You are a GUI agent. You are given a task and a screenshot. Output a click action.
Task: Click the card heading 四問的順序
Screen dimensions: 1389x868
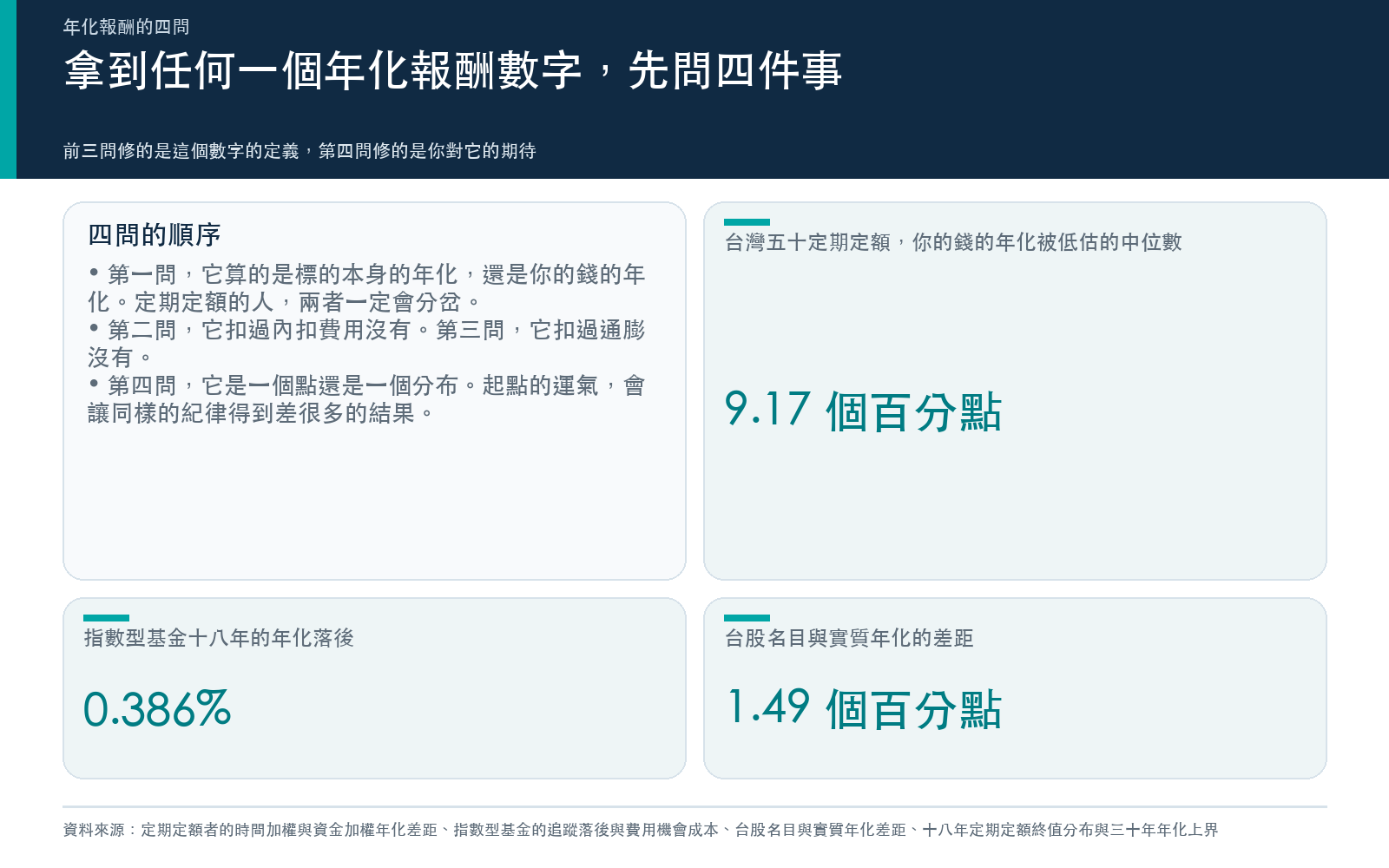coord(155,234)
